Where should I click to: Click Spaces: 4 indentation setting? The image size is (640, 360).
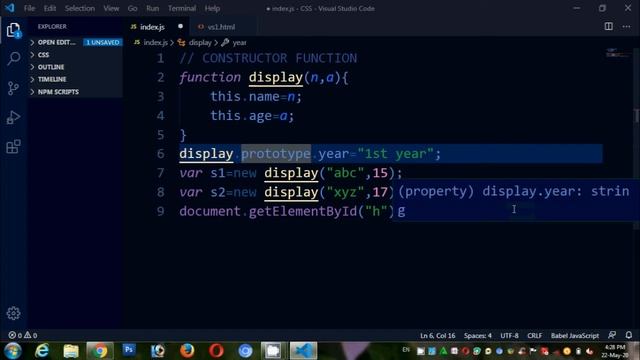coord(478,336)
